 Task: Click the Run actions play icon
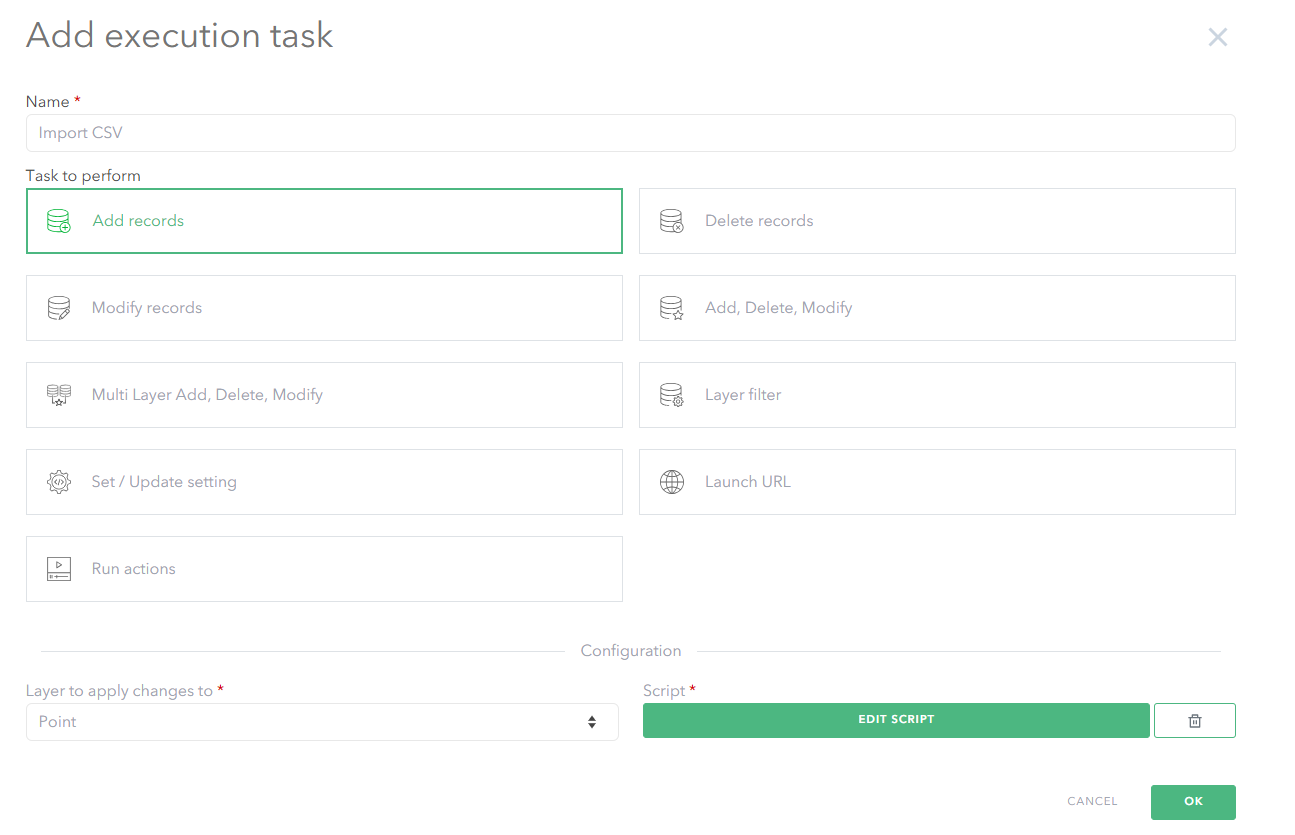[x=59, y=569]
